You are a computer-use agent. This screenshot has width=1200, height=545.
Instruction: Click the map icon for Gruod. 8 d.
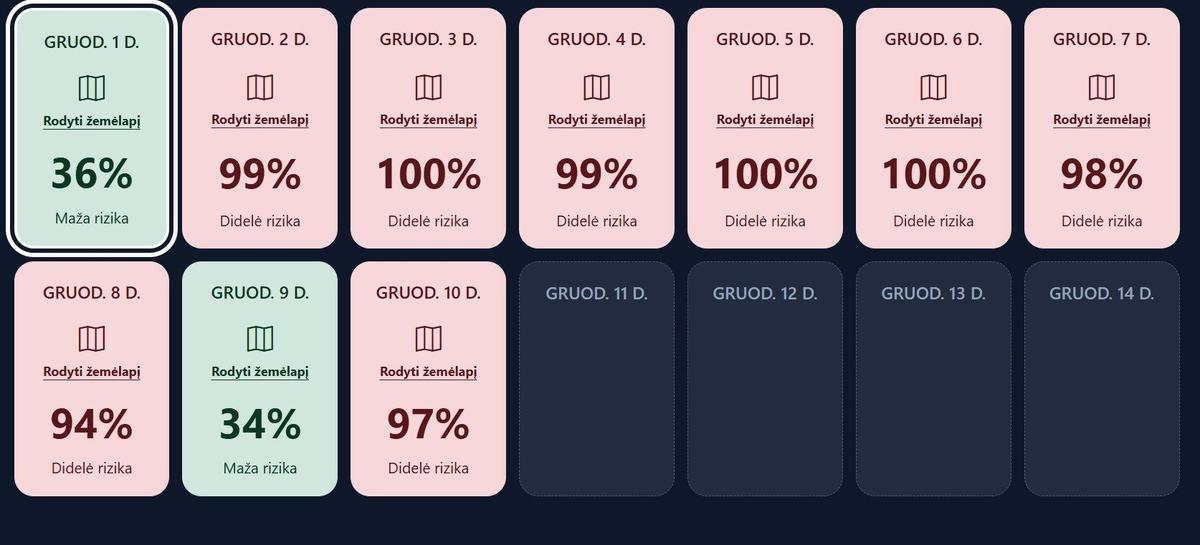(91, 339)
